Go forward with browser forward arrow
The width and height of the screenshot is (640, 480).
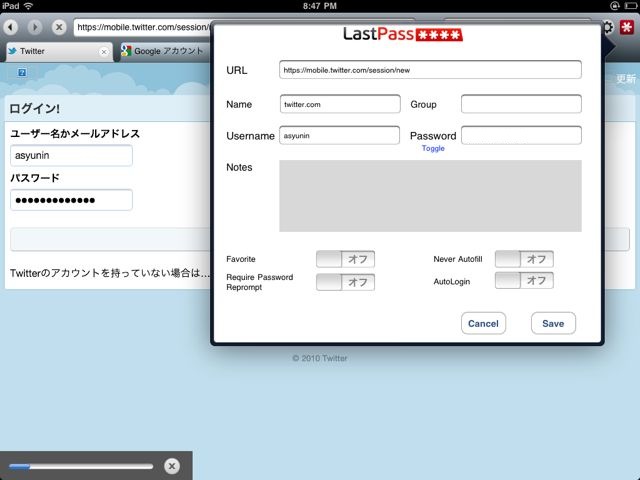(x=35, y=27)
